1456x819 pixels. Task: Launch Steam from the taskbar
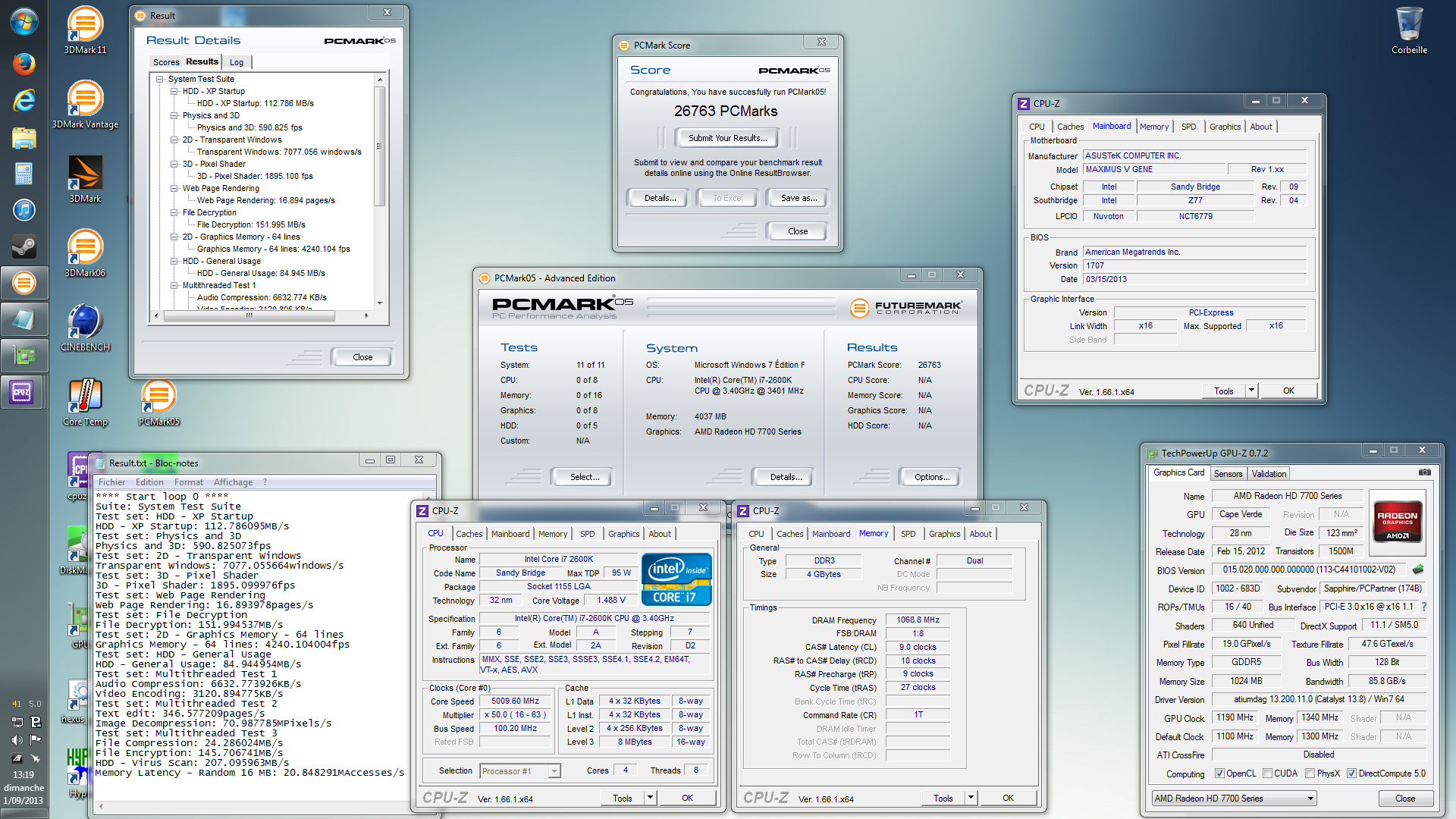(24, 246)
